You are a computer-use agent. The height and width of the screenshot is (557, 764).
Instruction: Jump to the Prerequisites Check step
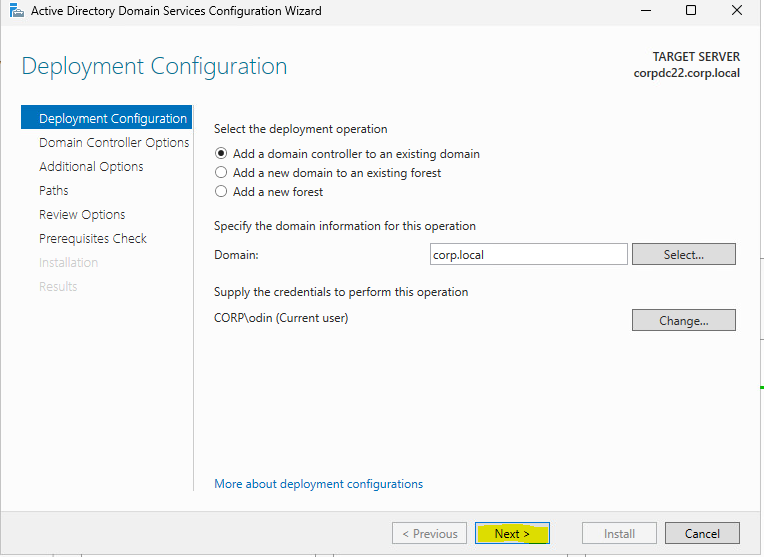point(93,239)
